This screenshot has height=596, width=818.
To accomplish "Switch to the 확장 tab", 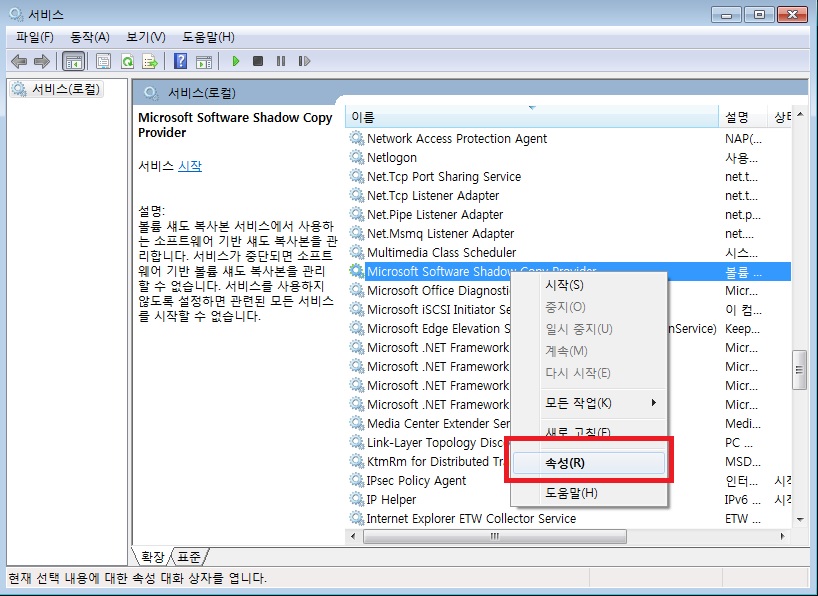I will click(152, 557).
